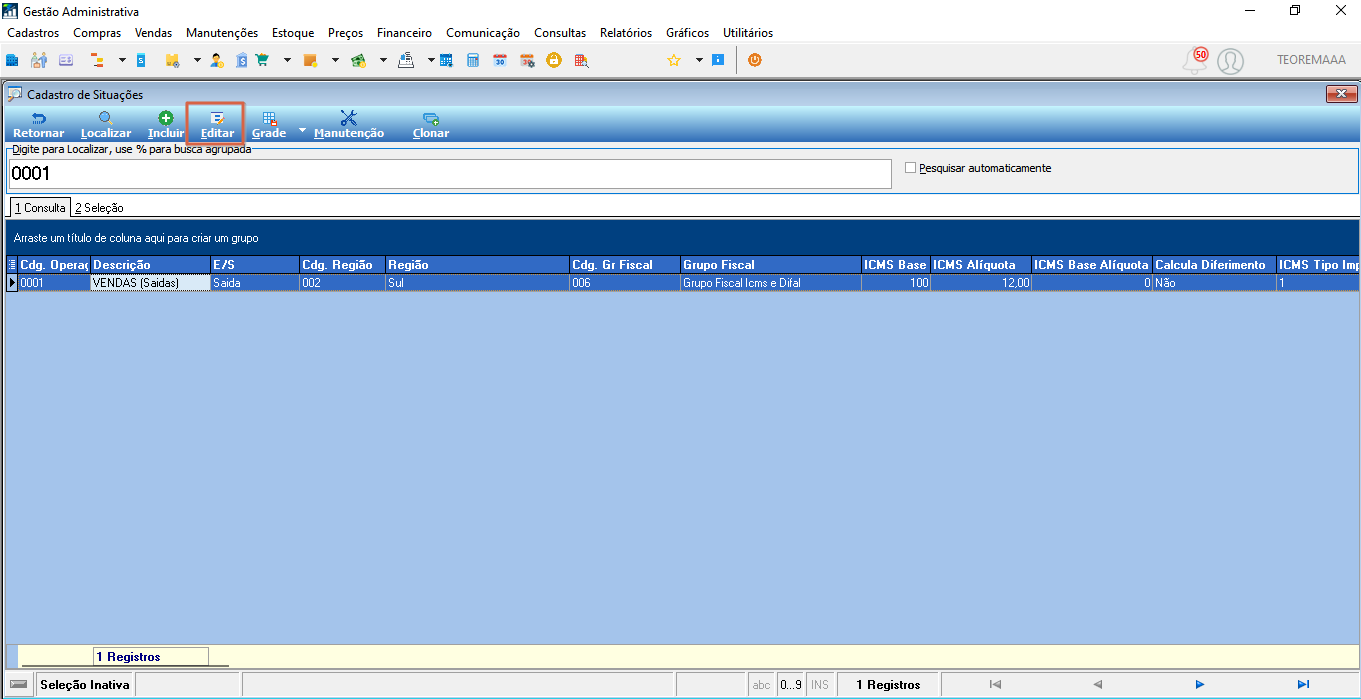Click the ICMS Alíquota column header

[x=980, y=265]
